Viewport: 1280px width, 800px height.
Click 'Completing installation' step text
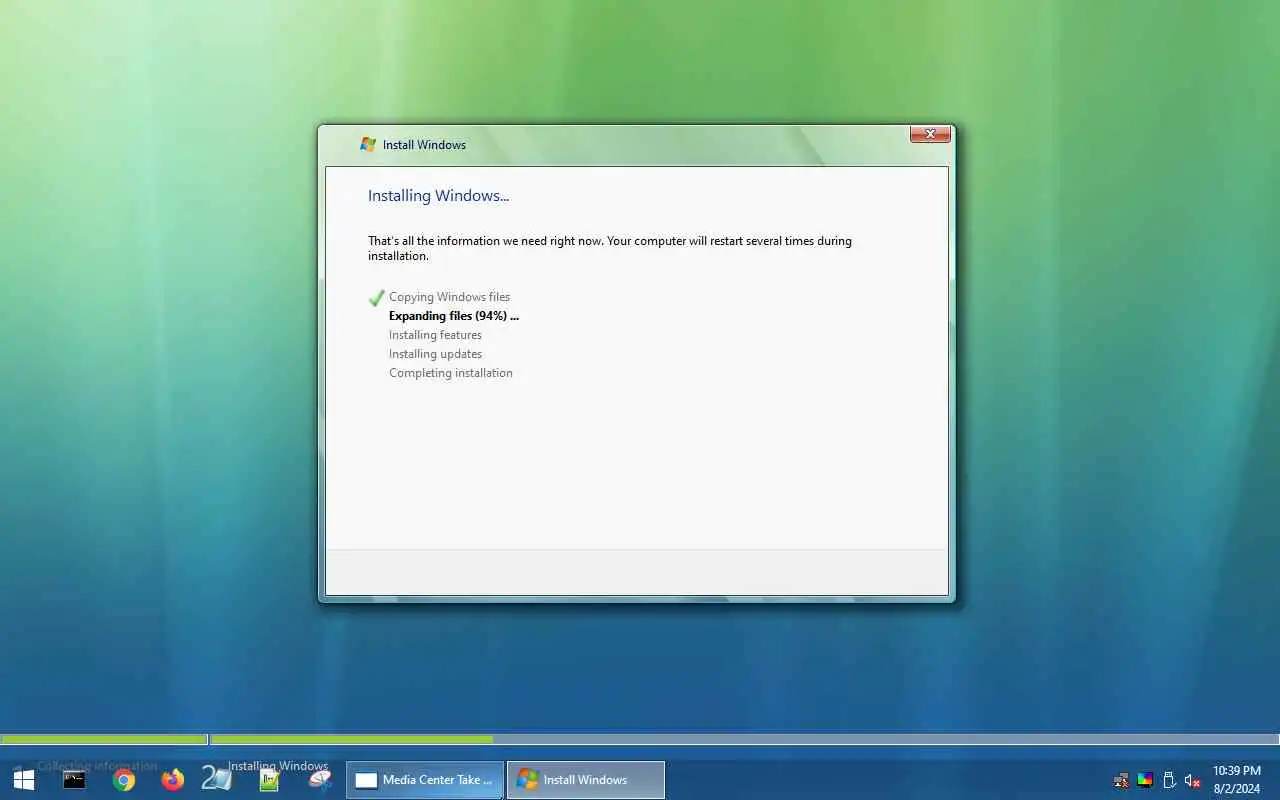(451, 373)
